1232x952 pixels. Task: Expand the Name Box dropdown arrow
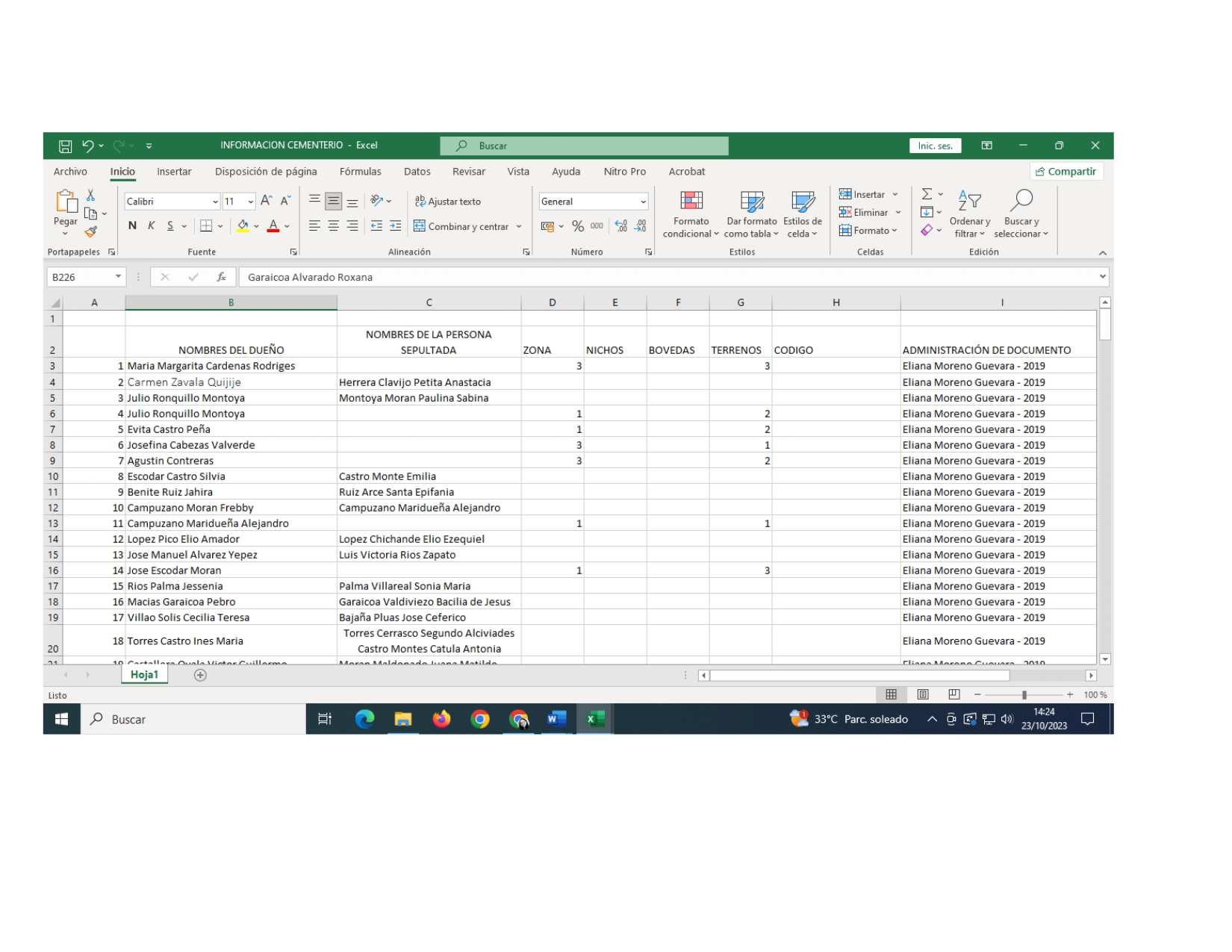point(118,277)
